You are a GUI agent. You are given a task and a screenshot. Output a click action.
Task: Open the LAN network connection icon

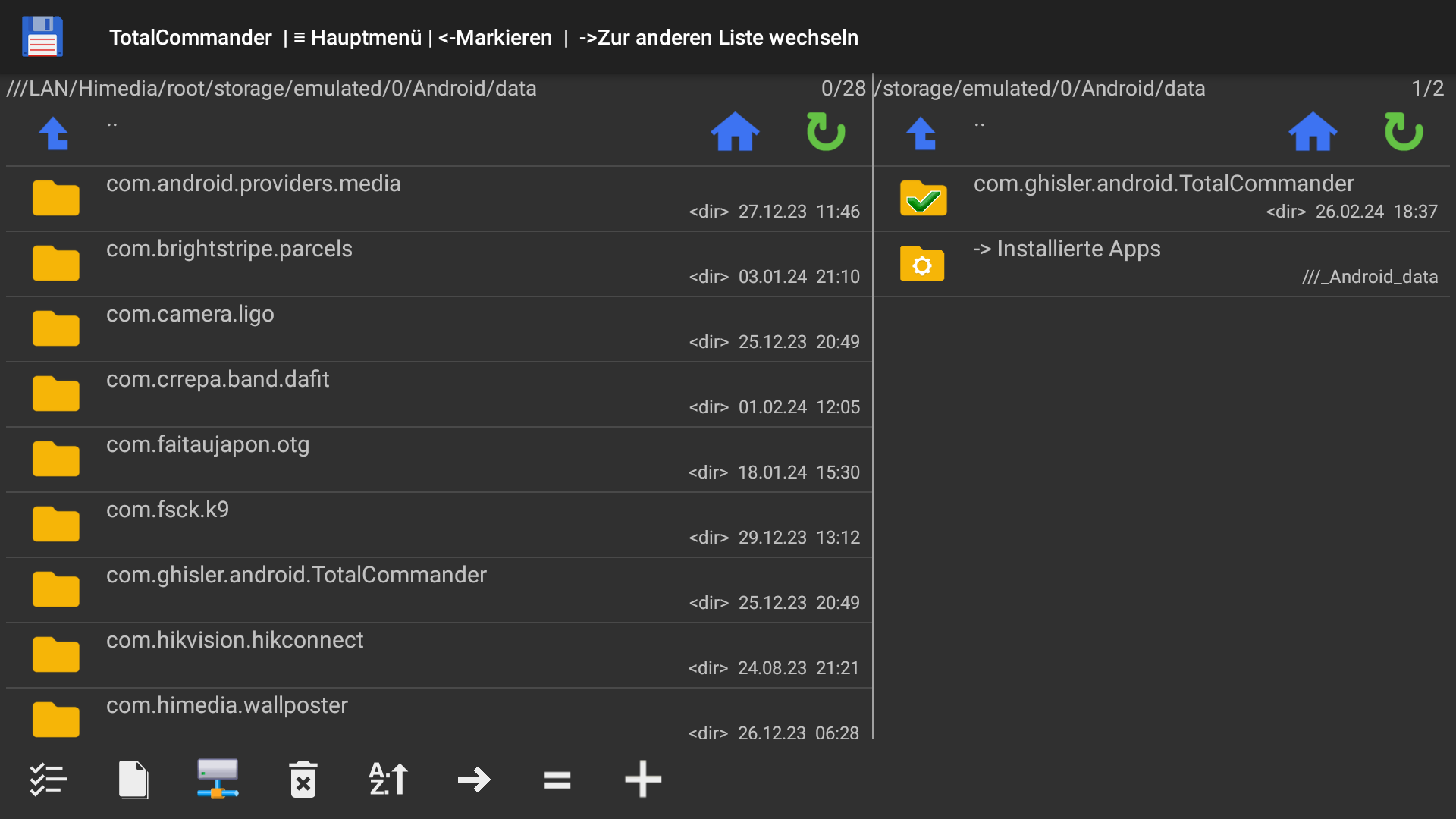click(218, 779)
